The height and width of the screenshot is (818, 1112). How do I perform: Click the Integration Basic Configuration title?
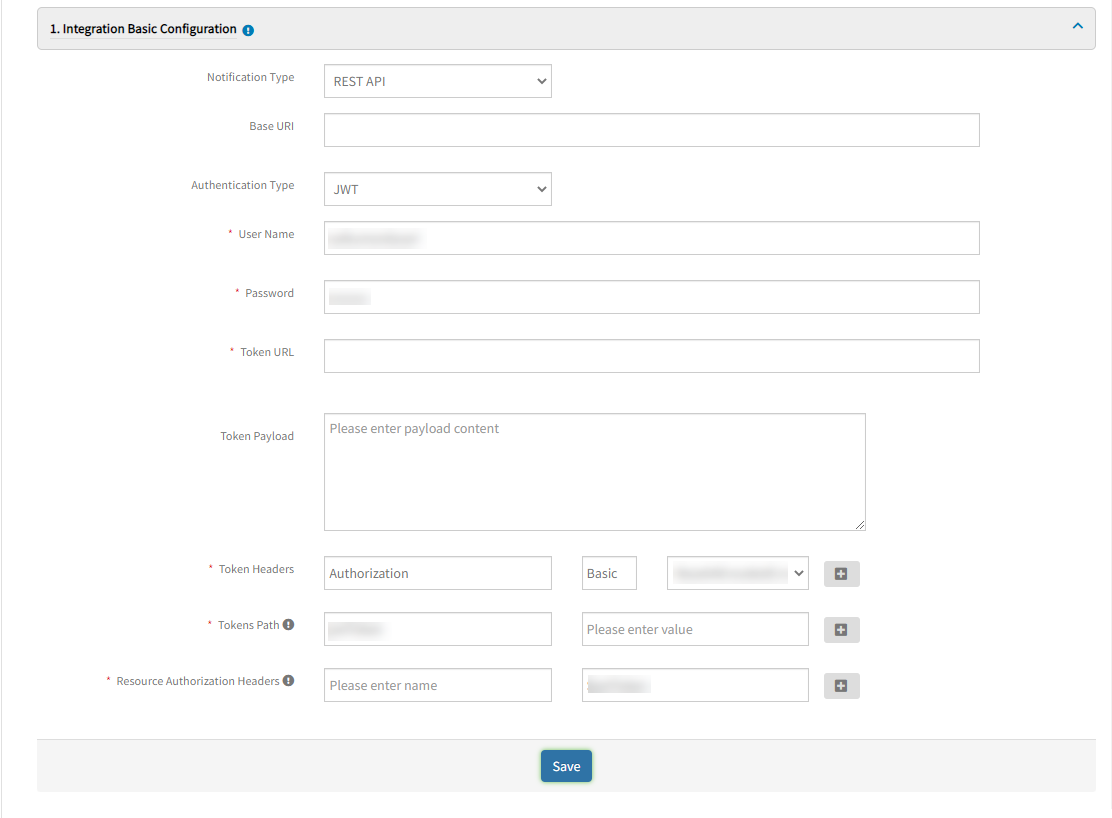coord(143,29)
